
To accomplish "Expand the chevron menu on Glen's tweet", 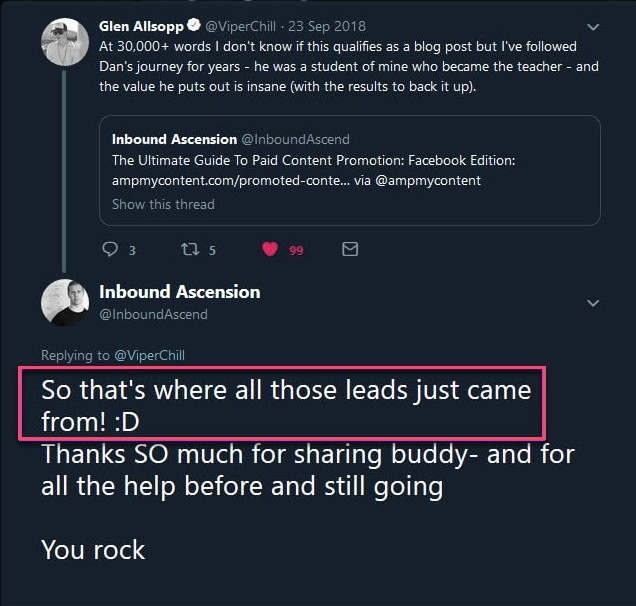I will point(593,27).
